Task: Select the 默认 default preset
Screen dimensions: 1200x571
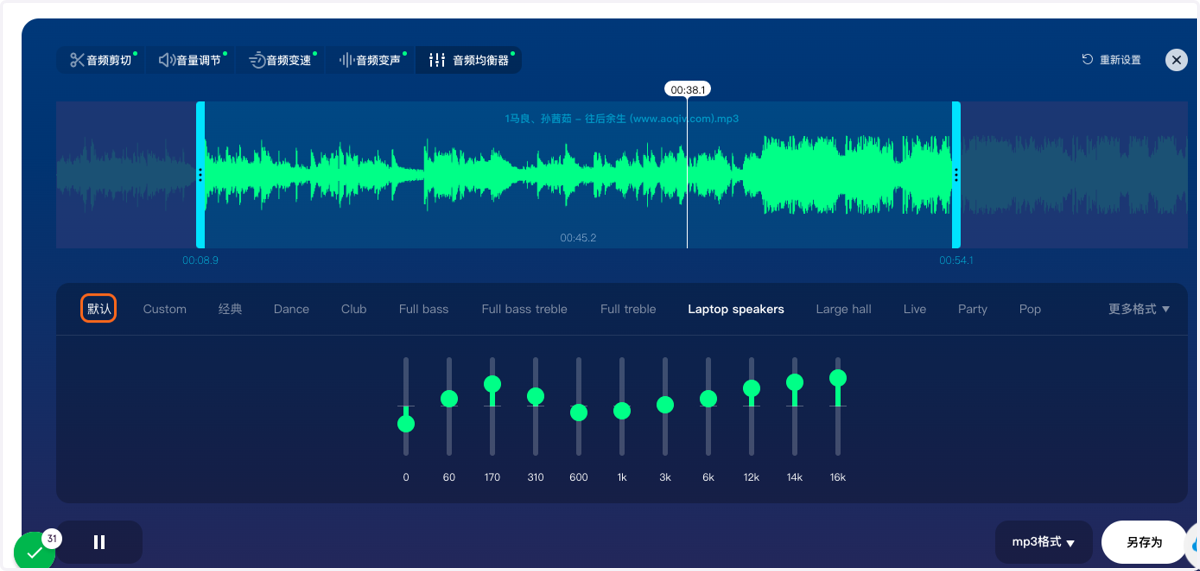Action: click(x=99, y=308)
